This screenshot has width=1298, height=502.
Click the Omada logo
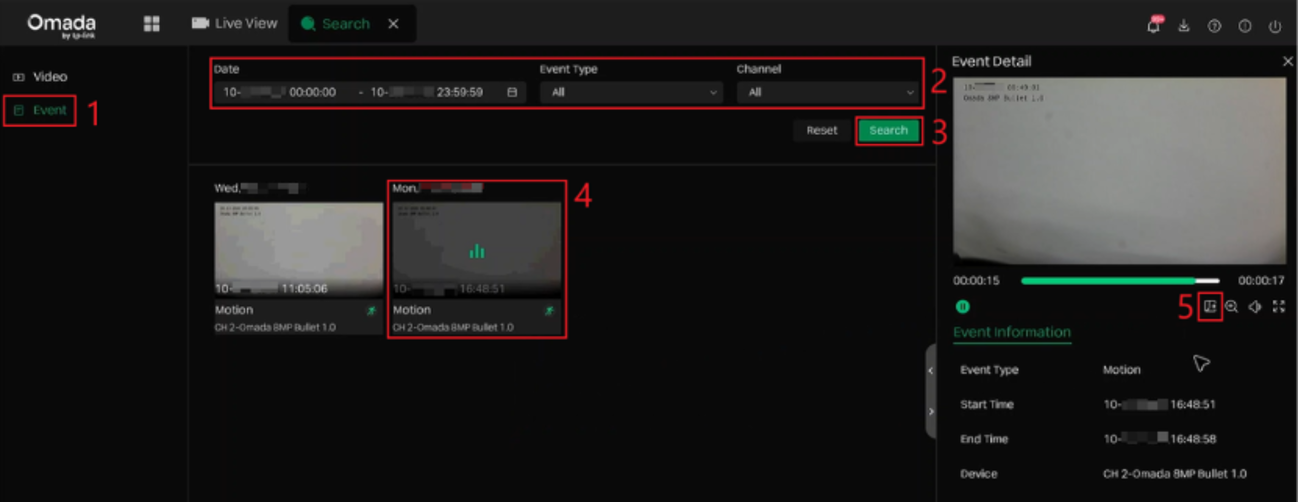click(61, 24)
